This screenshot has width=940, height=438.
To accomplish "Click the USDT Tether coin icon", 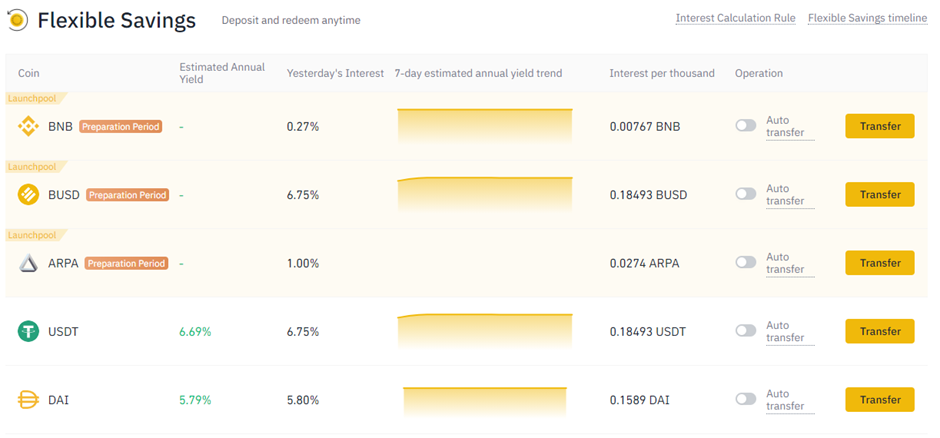I will (28, 331).
